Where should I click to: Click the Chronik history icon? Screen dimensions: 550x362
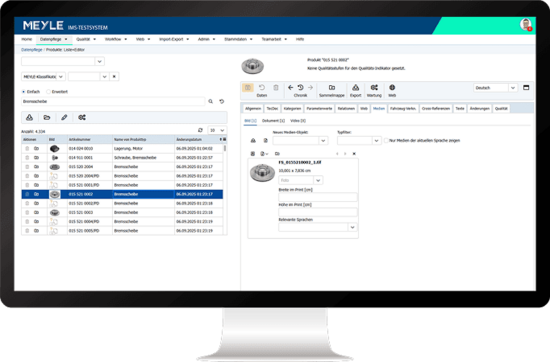(300, 87)
